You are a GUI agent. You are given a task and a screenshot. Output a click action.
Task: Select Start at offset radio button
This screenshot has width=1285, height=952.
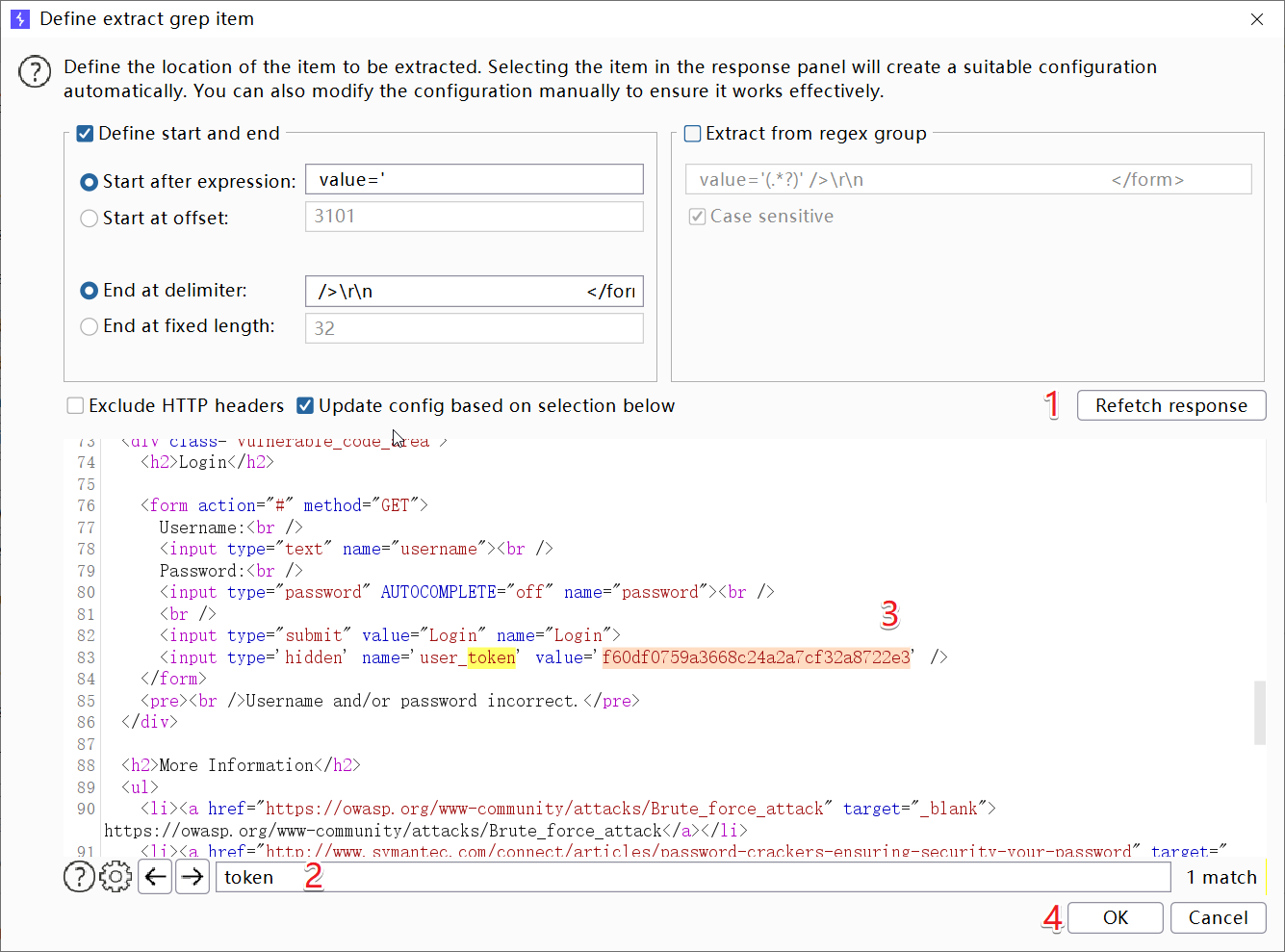(x=89, y=219)
